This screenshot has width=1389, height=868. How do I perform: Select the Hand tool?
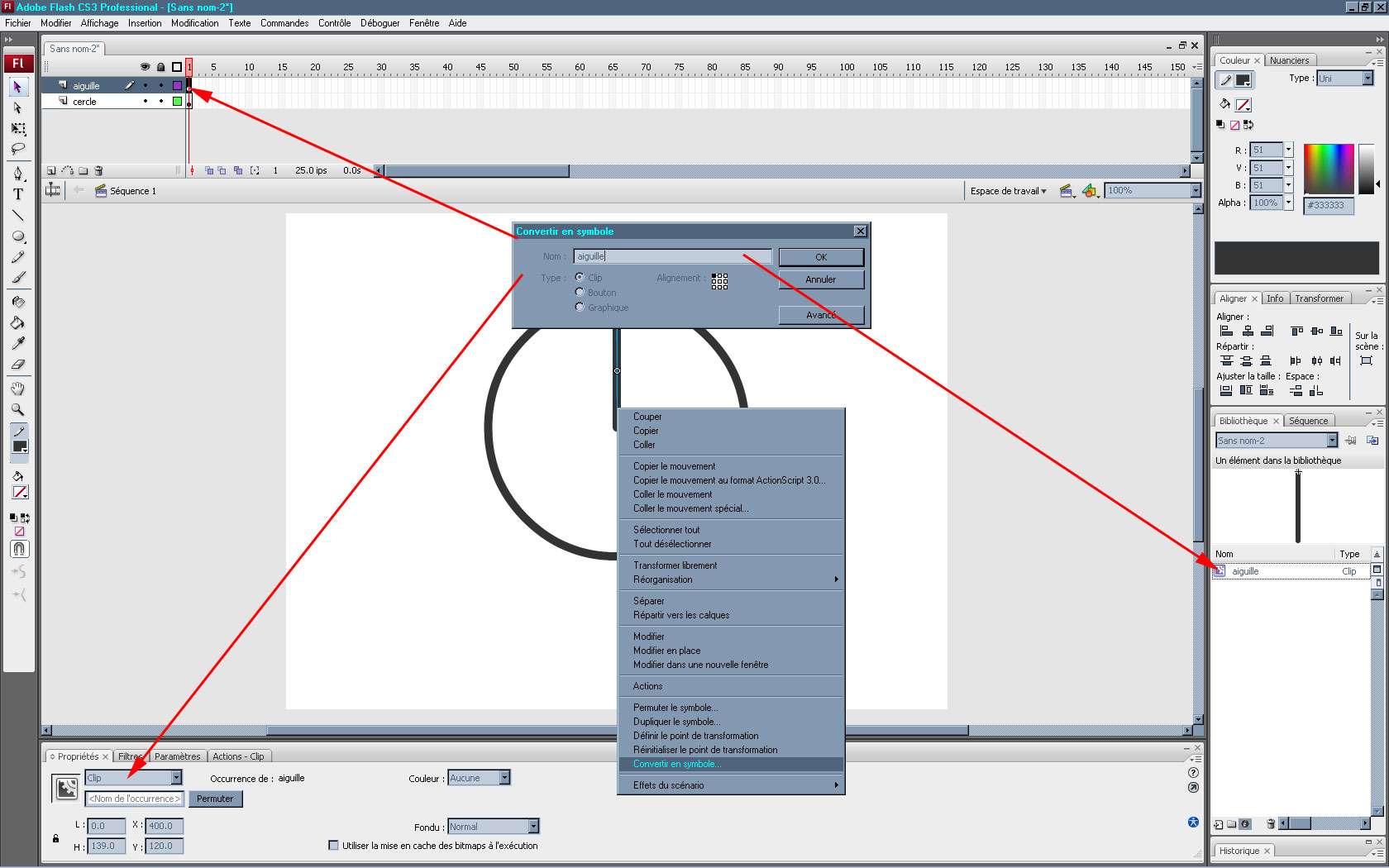click(x=18, y=389)
